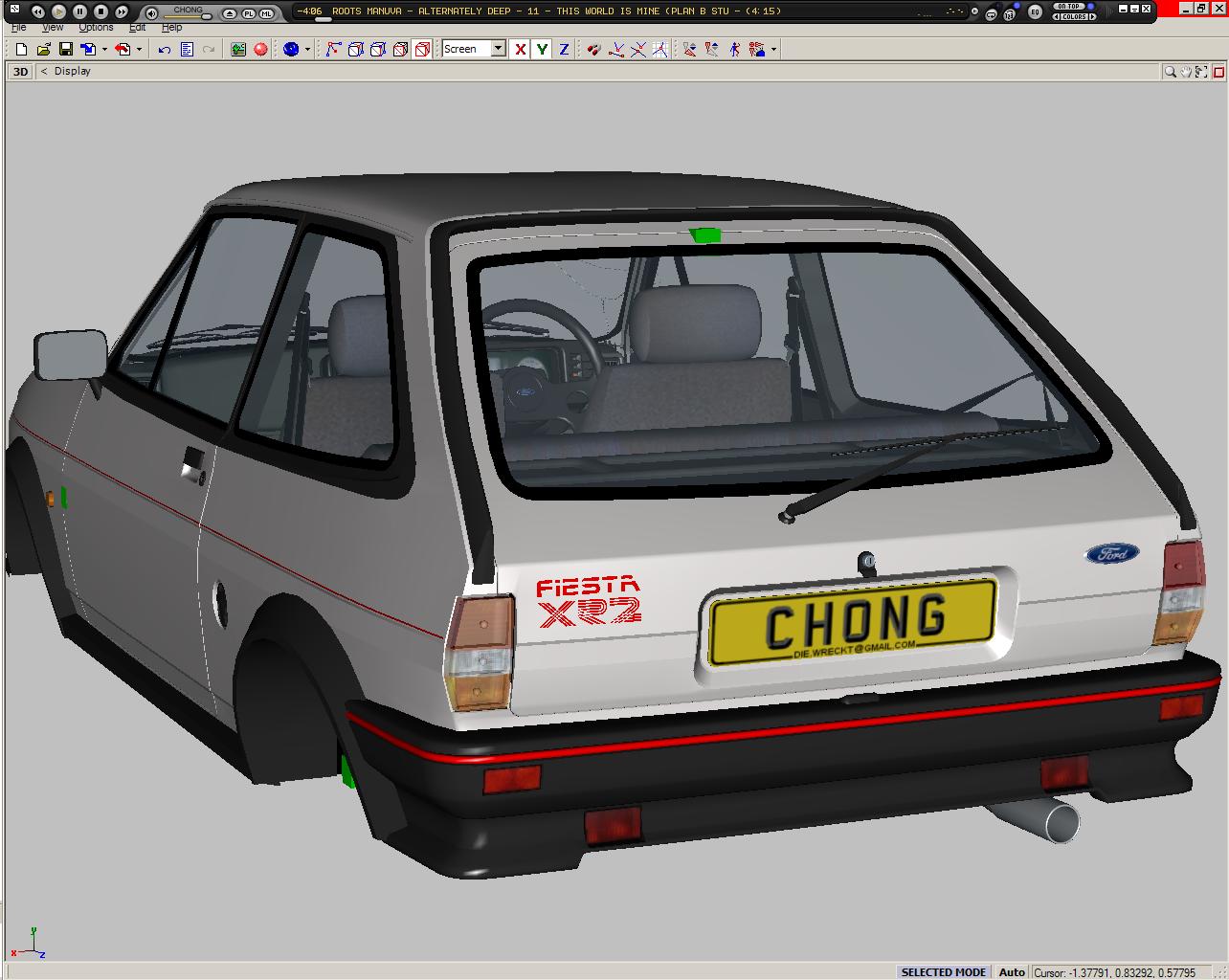Click the zoom-to-fit frame icon in viewport header

click(1202, 72)
